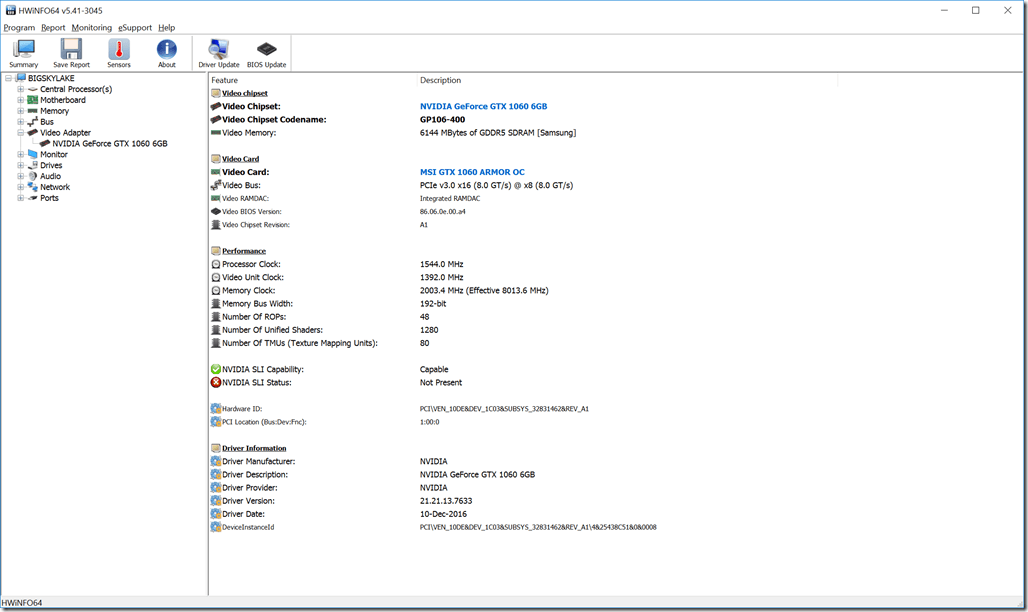Click the Driver Information section heading

coord(254,448)
